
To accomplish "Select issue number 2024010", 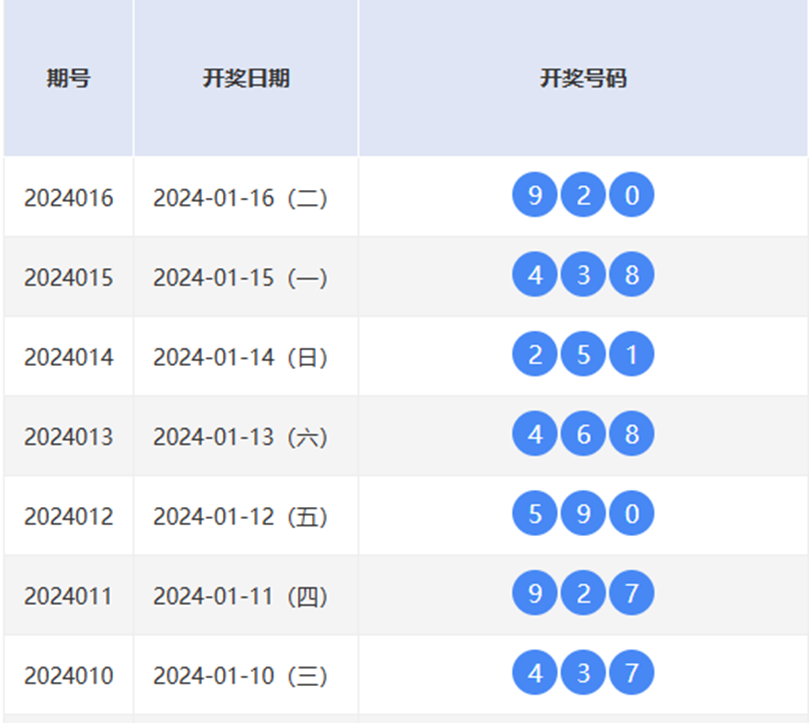I will [68, 676].
